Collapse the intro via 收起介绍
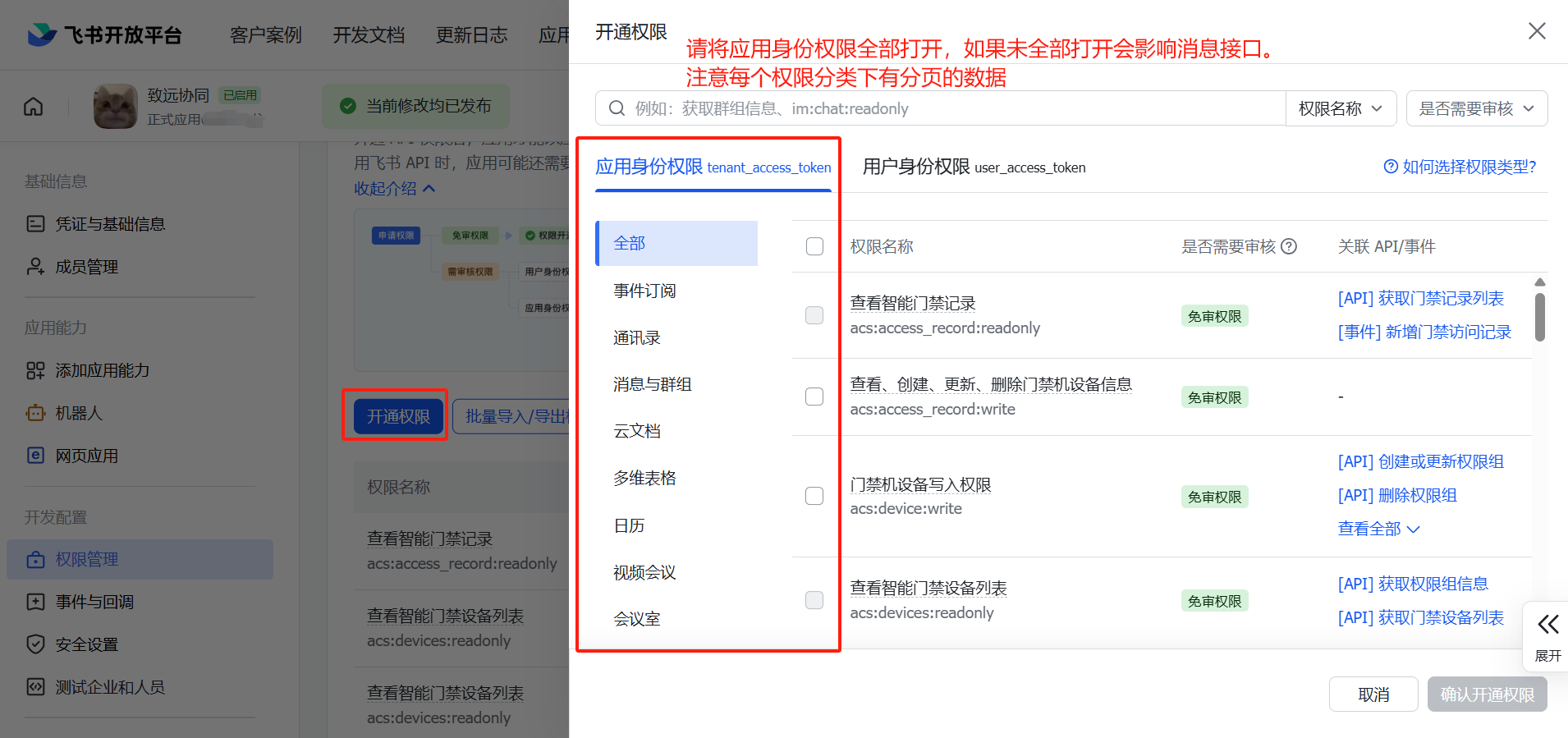This screenshot has width=1568, height=738. (395, 189)
